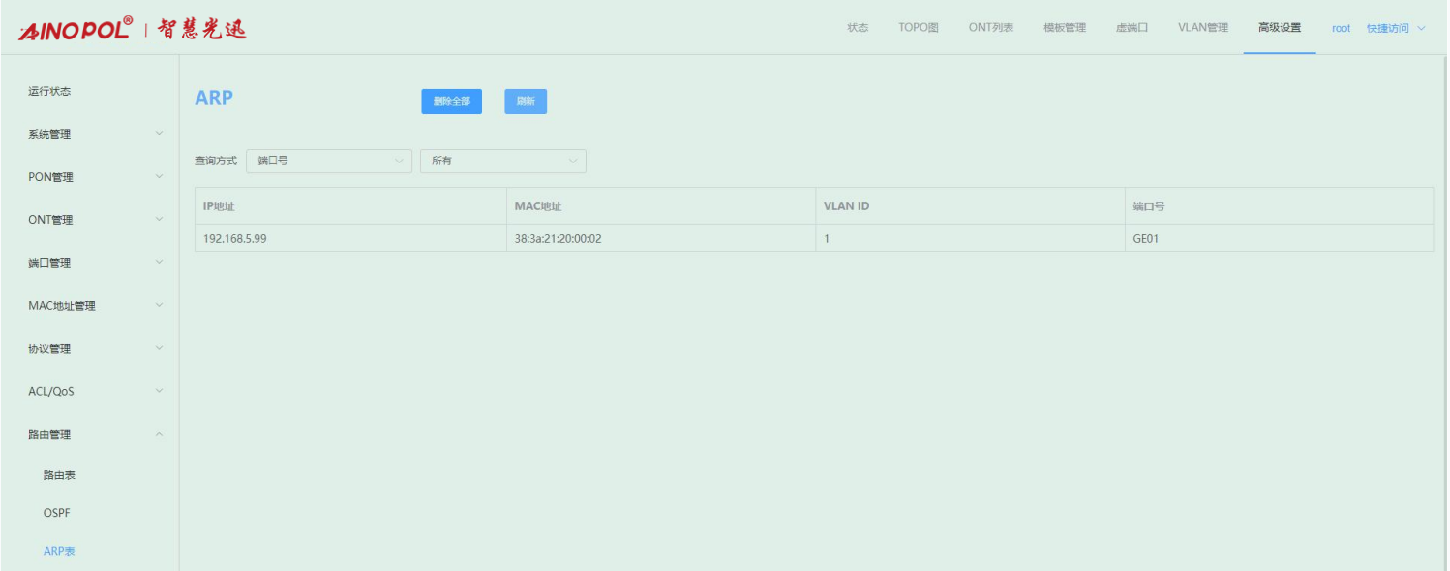The height and width of the screenshot is (571, 1450).
Task: Select OSPF in the sidebar
Action: [57, 513]
